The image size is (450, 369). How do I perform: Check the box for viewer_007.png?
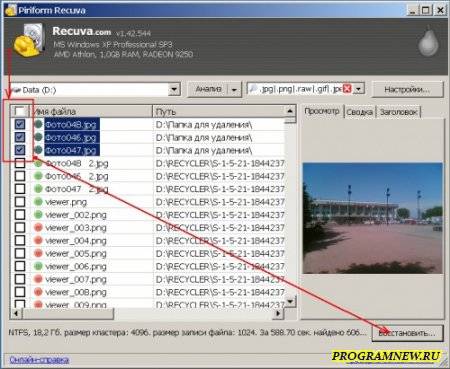click(x=20, y=279)
